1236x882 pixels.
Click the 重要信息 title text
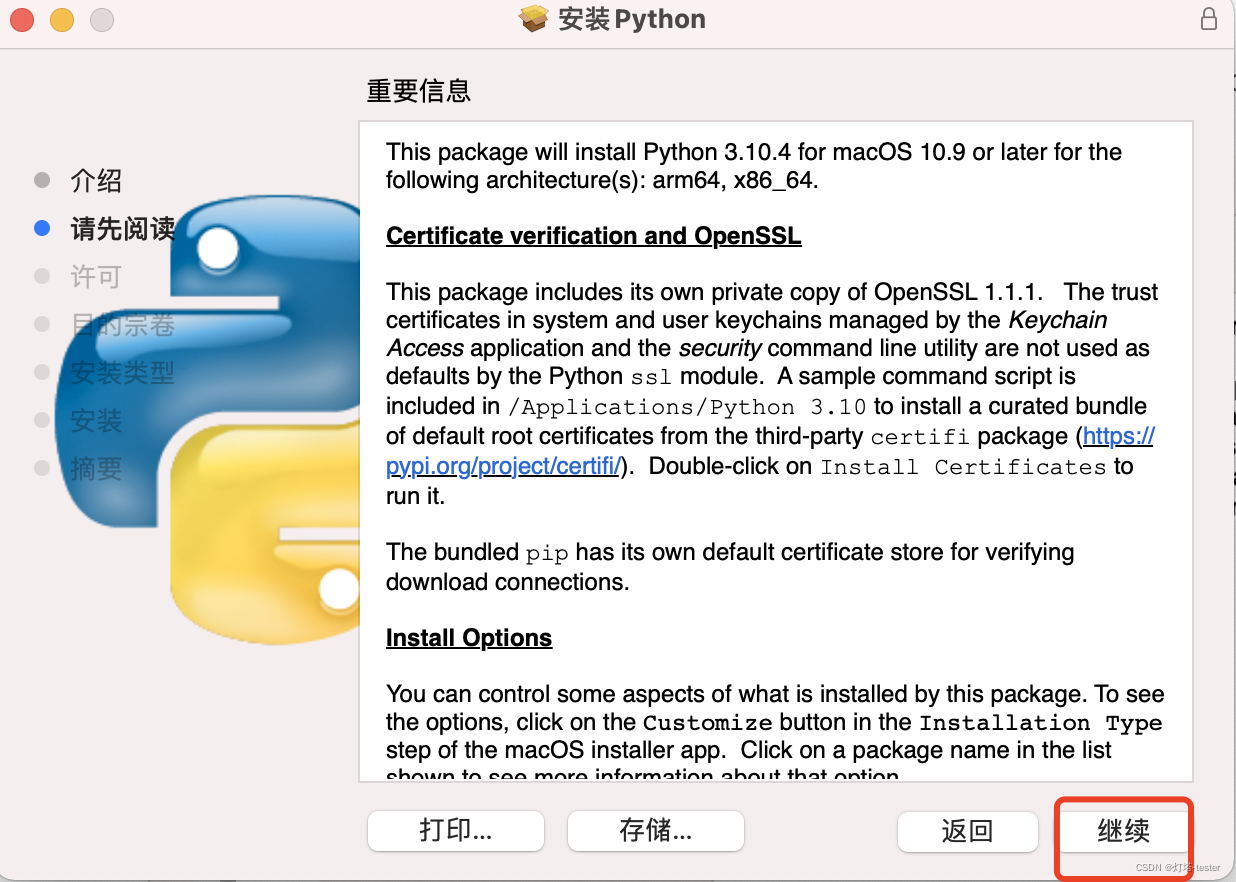tap(419, 91)
